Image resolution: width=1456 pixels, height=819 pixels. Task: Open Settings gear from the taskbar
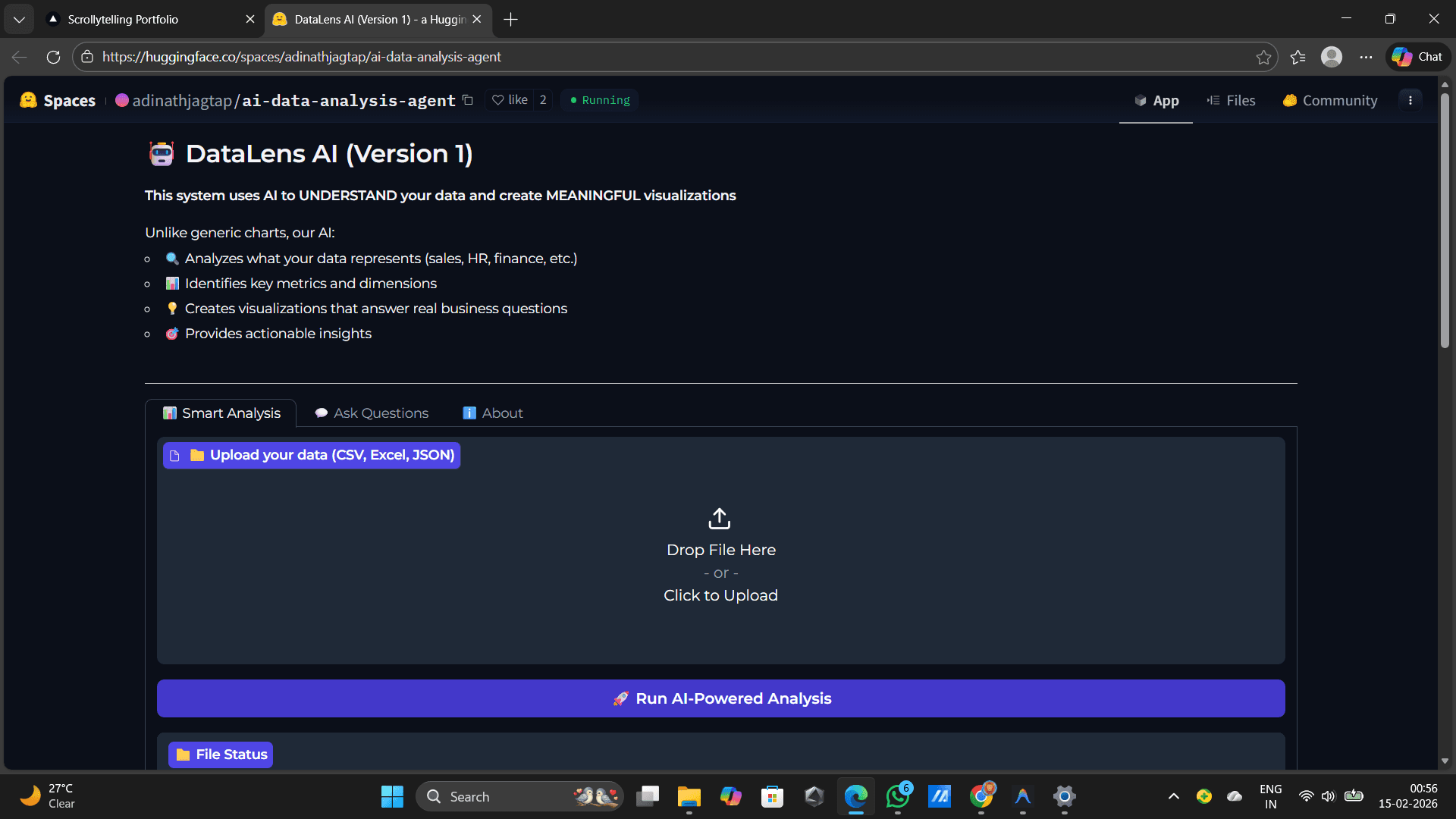(x=1065, y=796)
